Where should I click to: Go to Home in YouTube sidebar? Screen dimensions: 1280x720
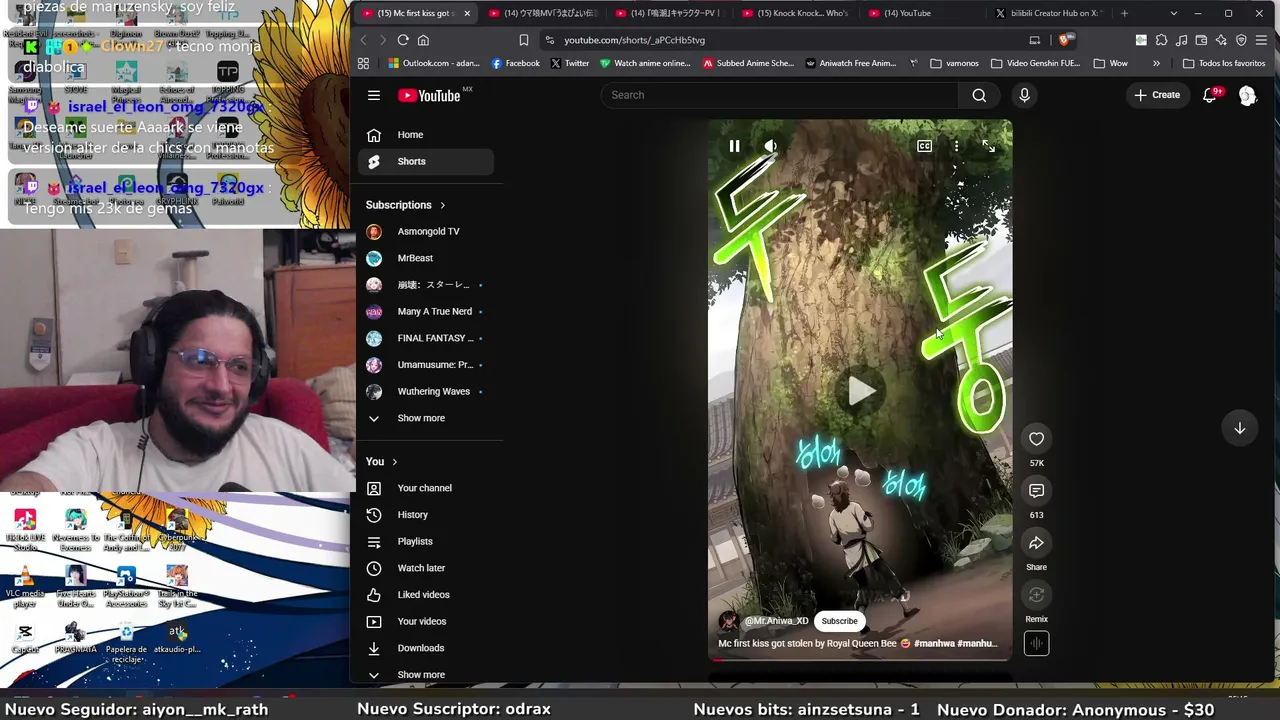pos(426,135)
